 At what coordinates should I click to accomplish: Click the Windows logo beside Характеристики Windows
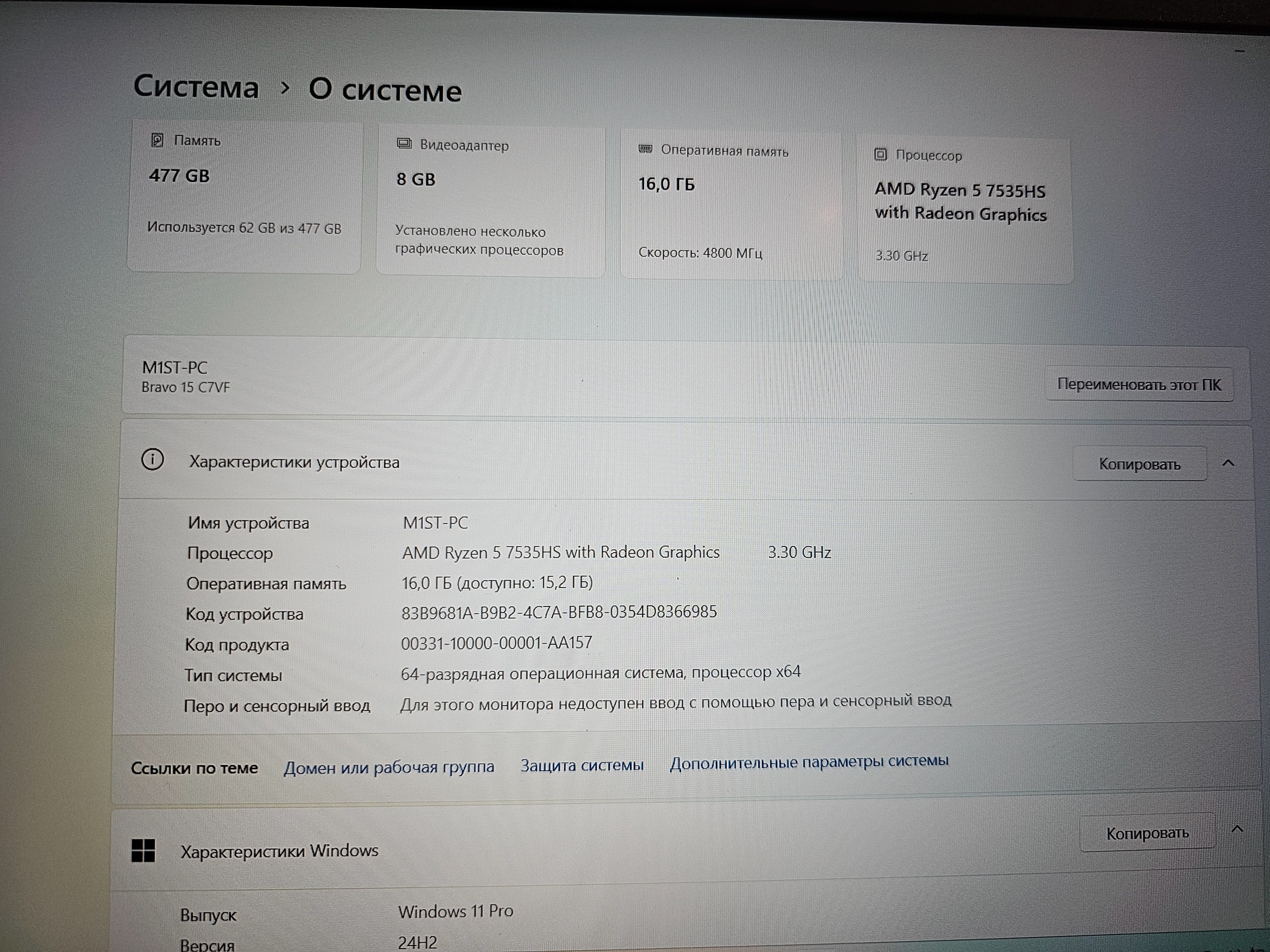tap(143, 850)
